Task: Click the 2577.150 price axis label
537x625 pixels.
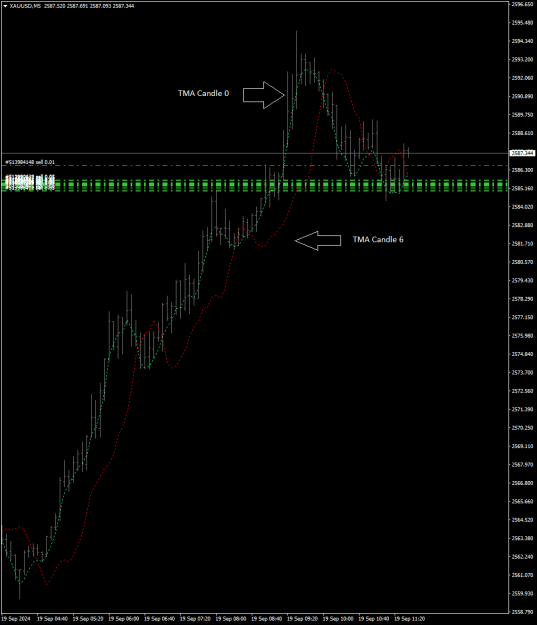Action: 523,317
